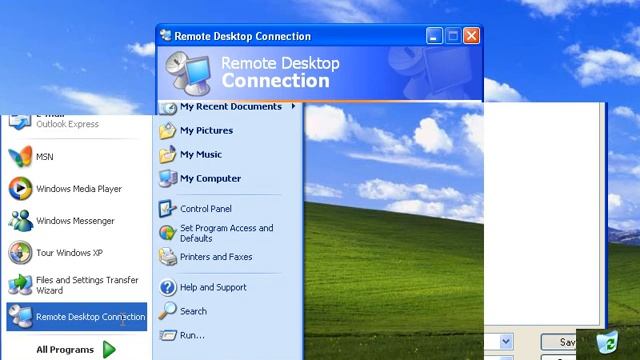Select the My Pictures label
Viewport: 640px width, 360px height.
pyautogui.click(x=207, y=131)
